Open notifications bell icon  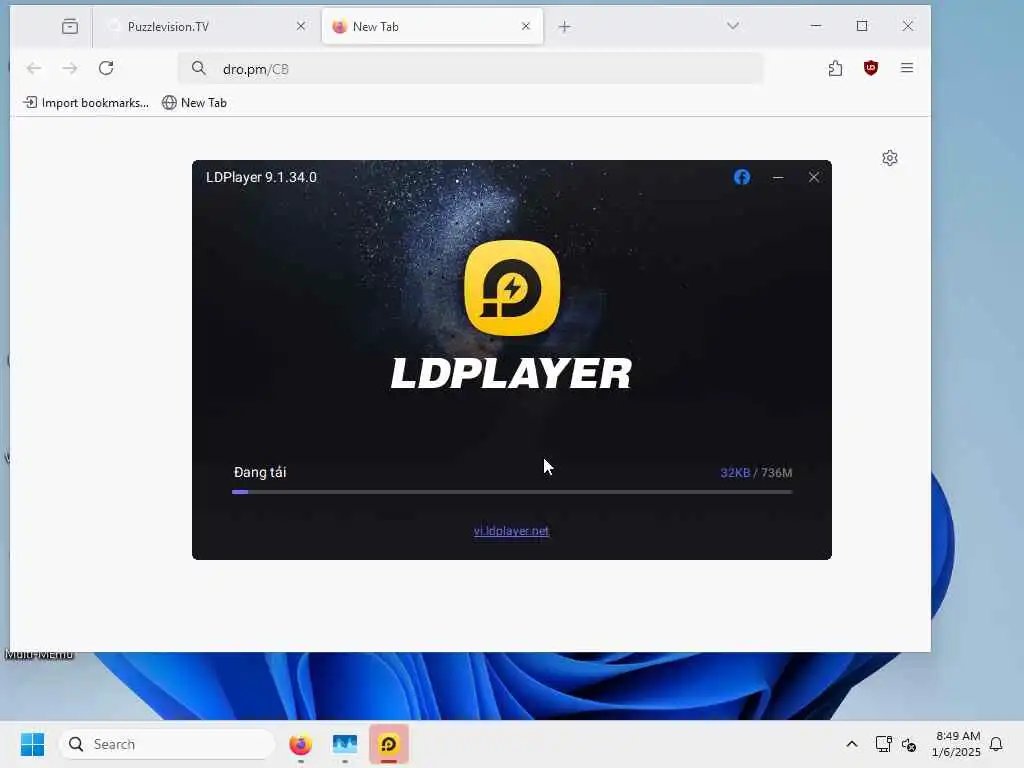pyautogui.click(x=996, y=744)
